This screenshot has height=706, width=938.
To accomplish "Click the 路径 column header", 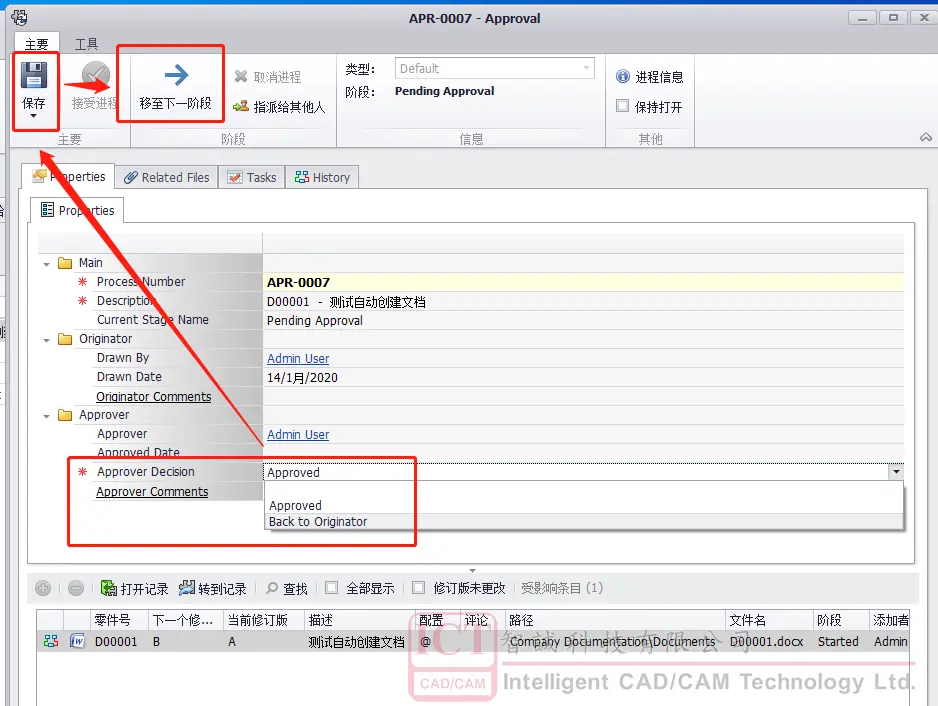I will (615, 620).
